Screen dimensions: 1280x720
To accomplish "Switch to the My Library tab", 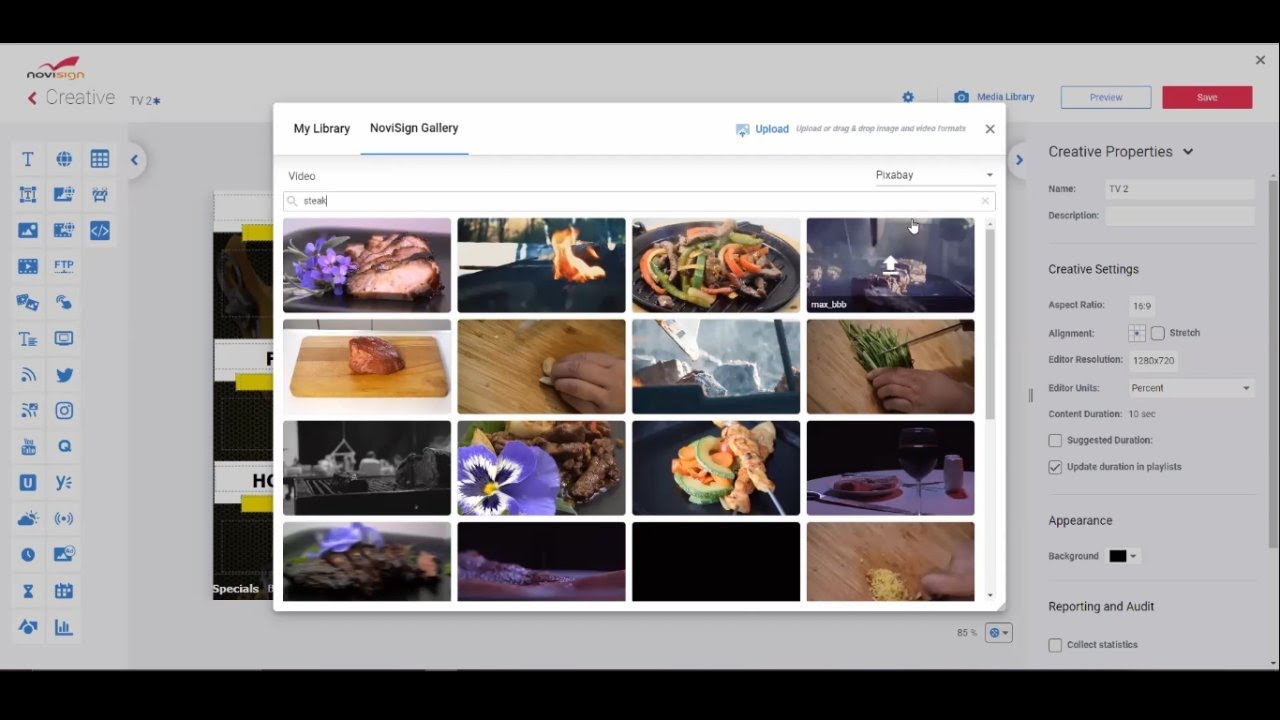I will tap(322, 129).
